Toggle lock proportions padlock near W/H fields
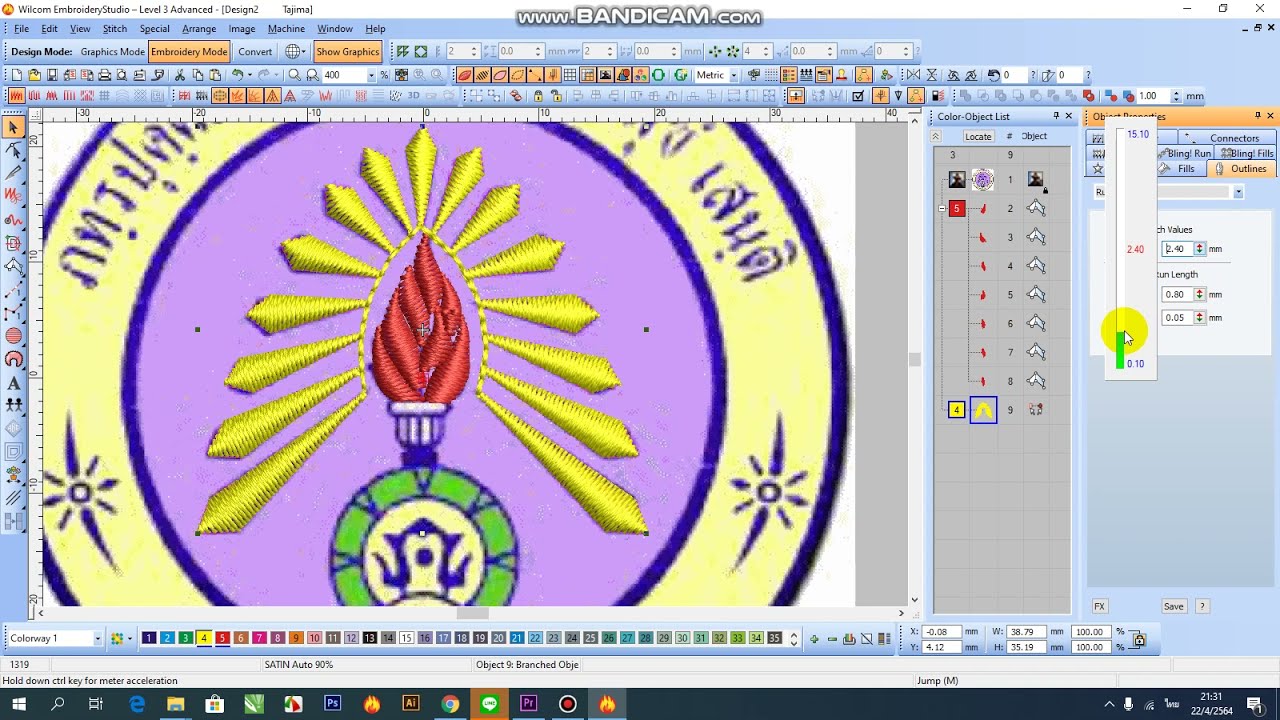The width and height of the screenshot is (1280, 720). (1138, 639)
